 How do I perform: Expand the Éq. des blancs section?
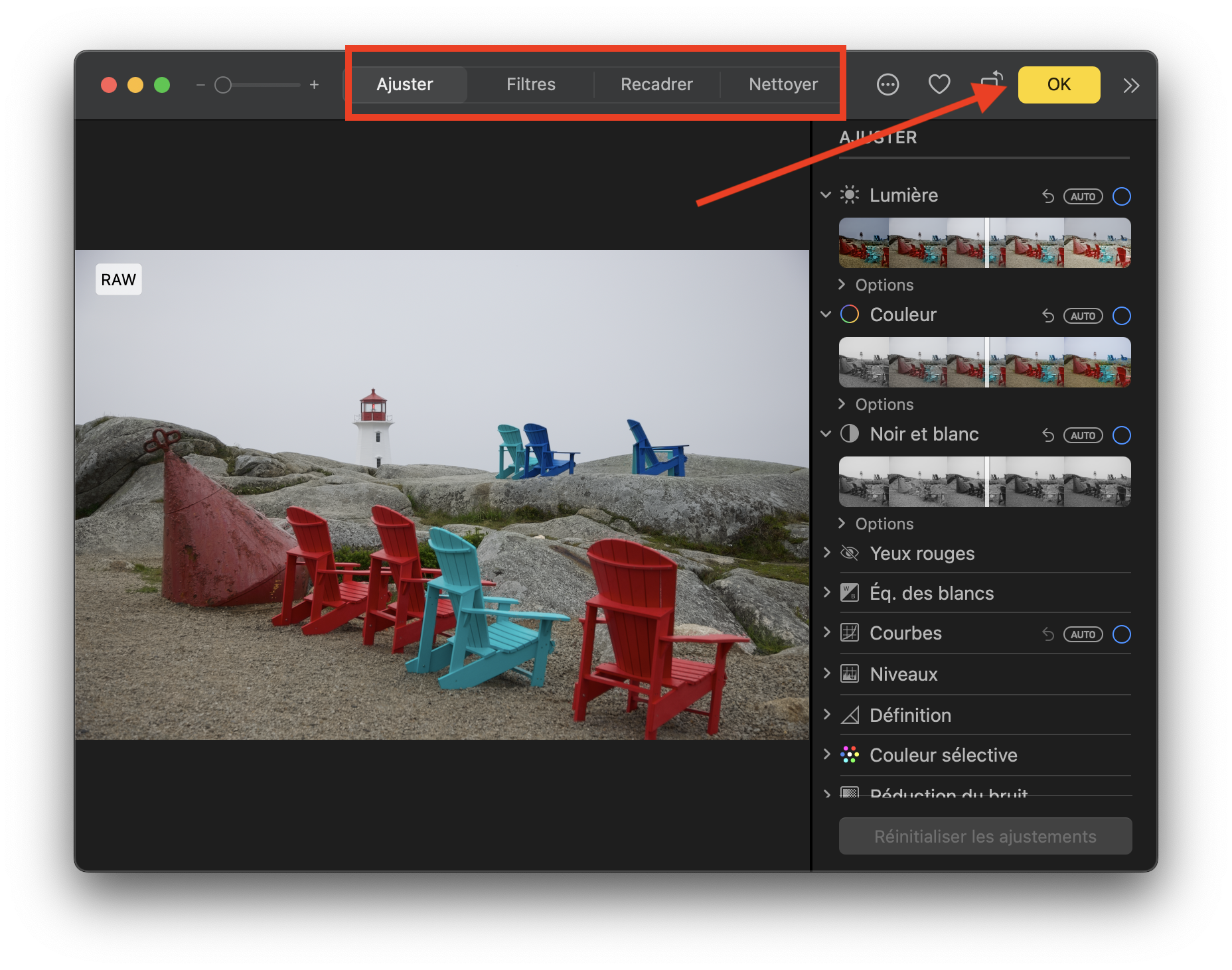pyautogui.click(x=827, y=592)
